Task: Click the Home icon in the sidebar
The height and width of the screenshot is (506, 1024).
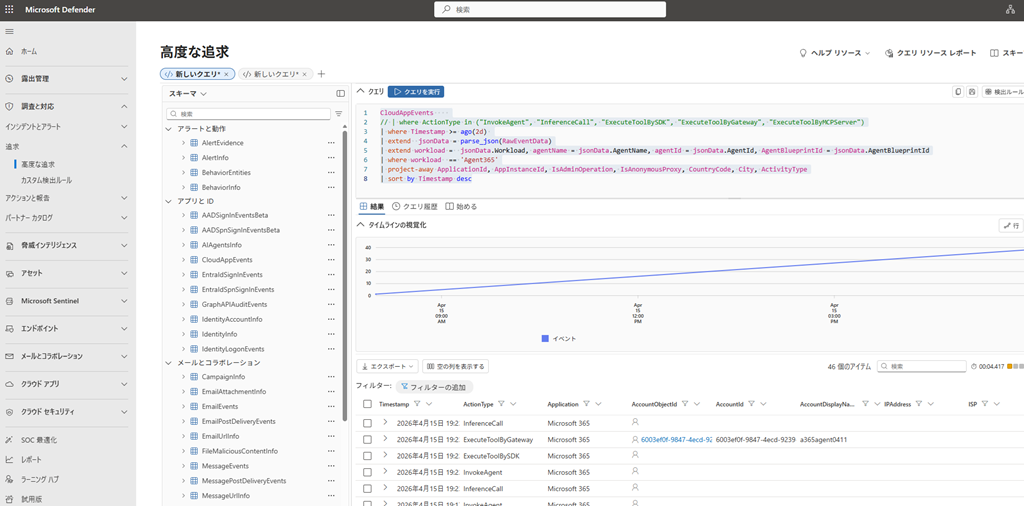Action: click(10, 51)
